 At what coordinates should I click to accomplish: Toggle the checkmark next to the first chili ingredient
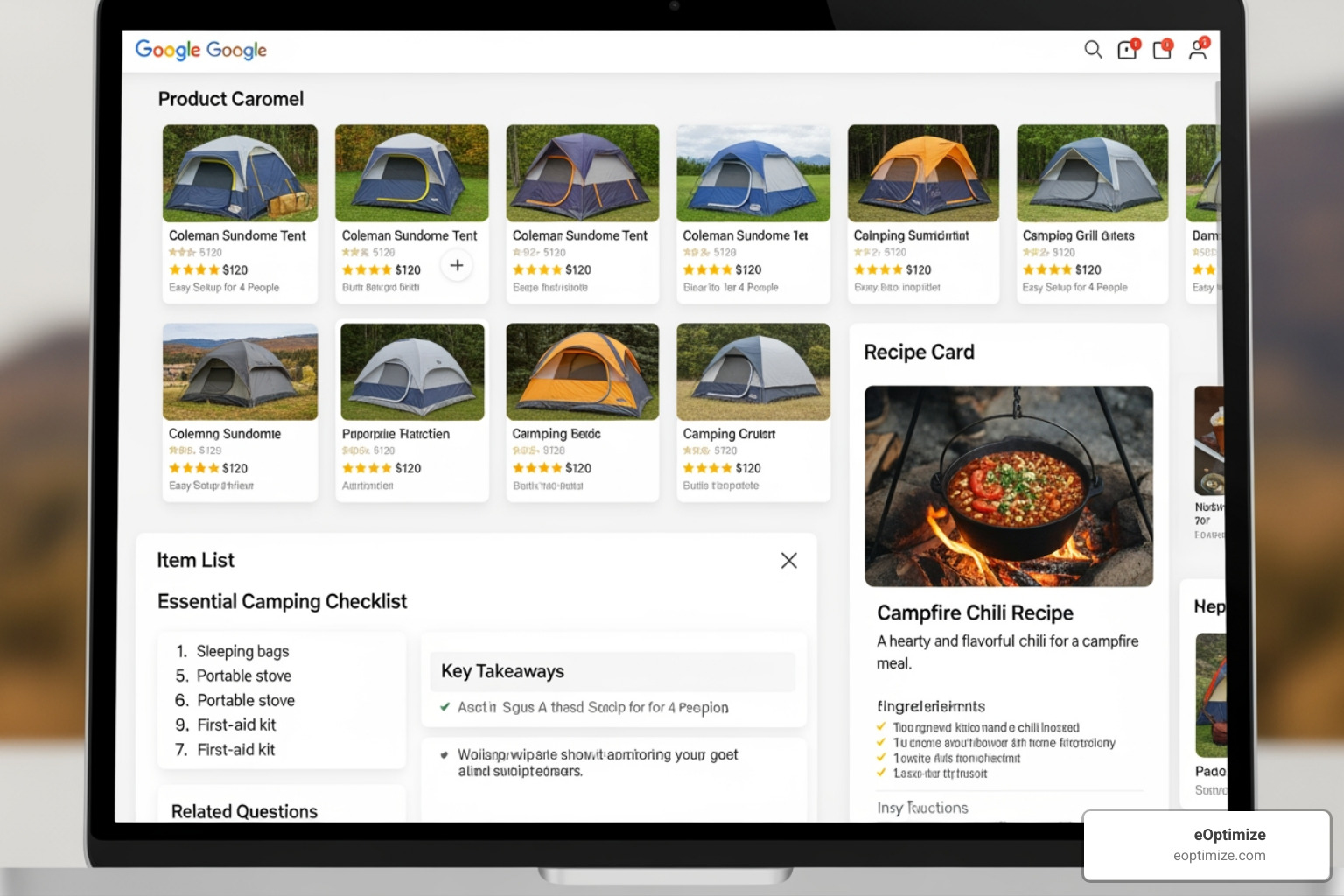pos(879,727)
